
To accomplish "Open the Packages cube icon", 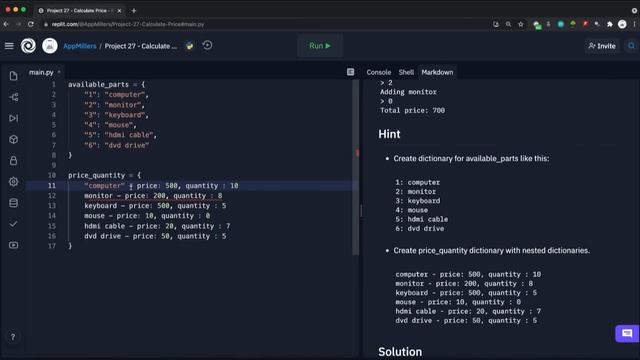I will point(13,140).
